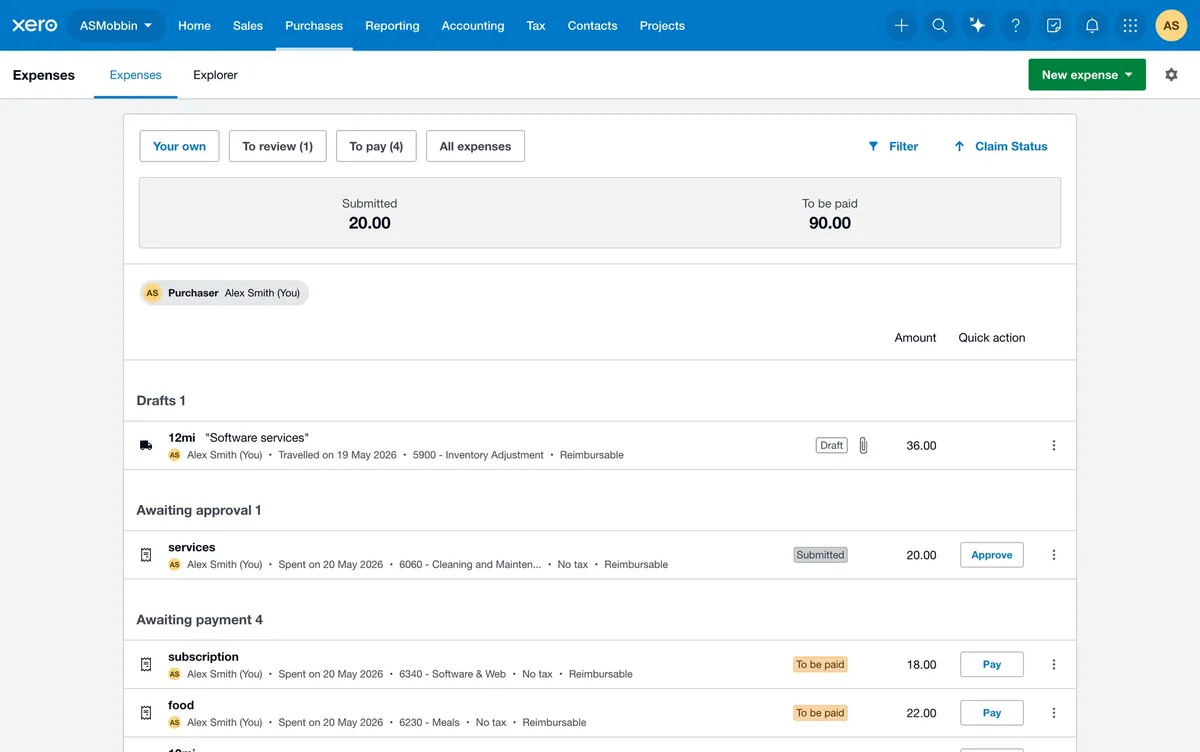The height and width of the screenshot is (752, 1200).
Task: Open the AI sparkle assistant icon
Action: click(977, 26)
